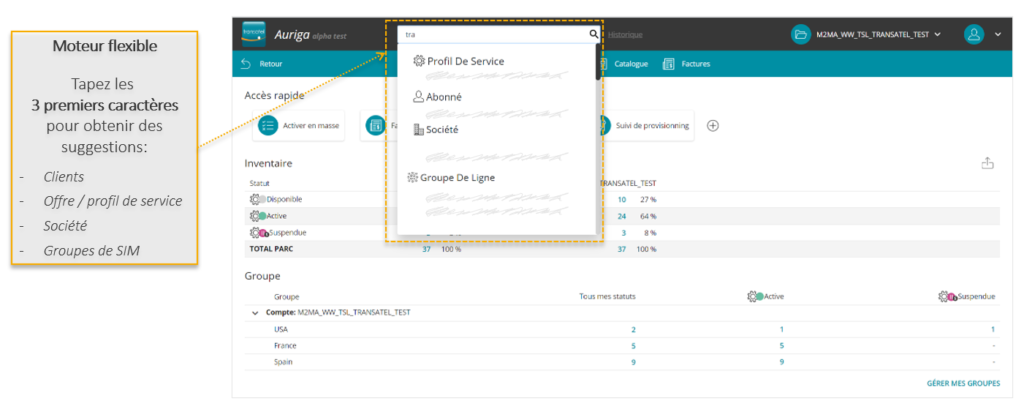Click the user profile avatar icon
This screenshot has width=1024, height=412.
coord(973,34)
